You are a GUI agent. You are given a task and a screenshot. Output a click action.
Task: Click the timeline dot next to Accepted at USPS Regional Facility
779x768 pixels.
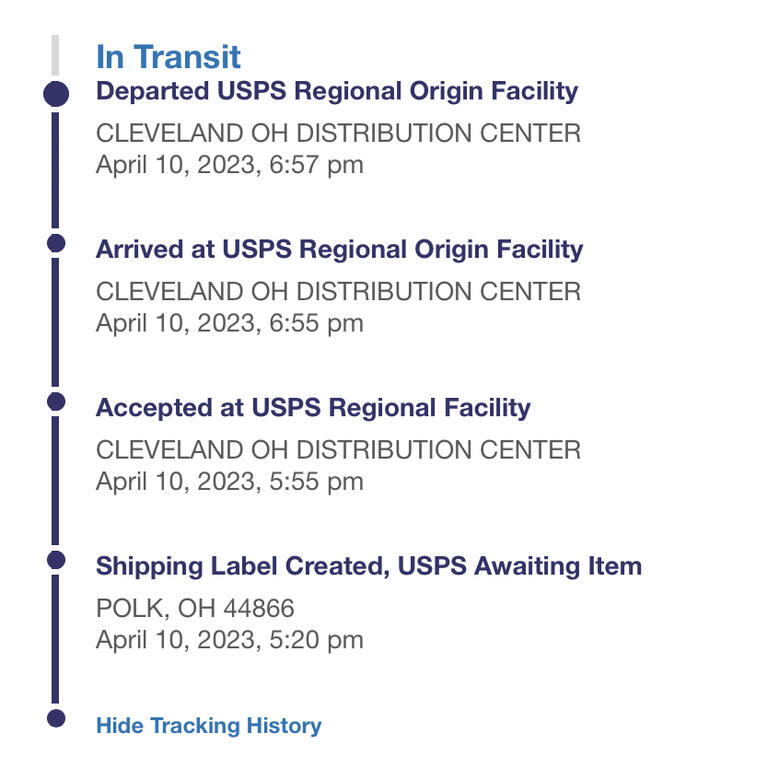[x=56, y=401]
